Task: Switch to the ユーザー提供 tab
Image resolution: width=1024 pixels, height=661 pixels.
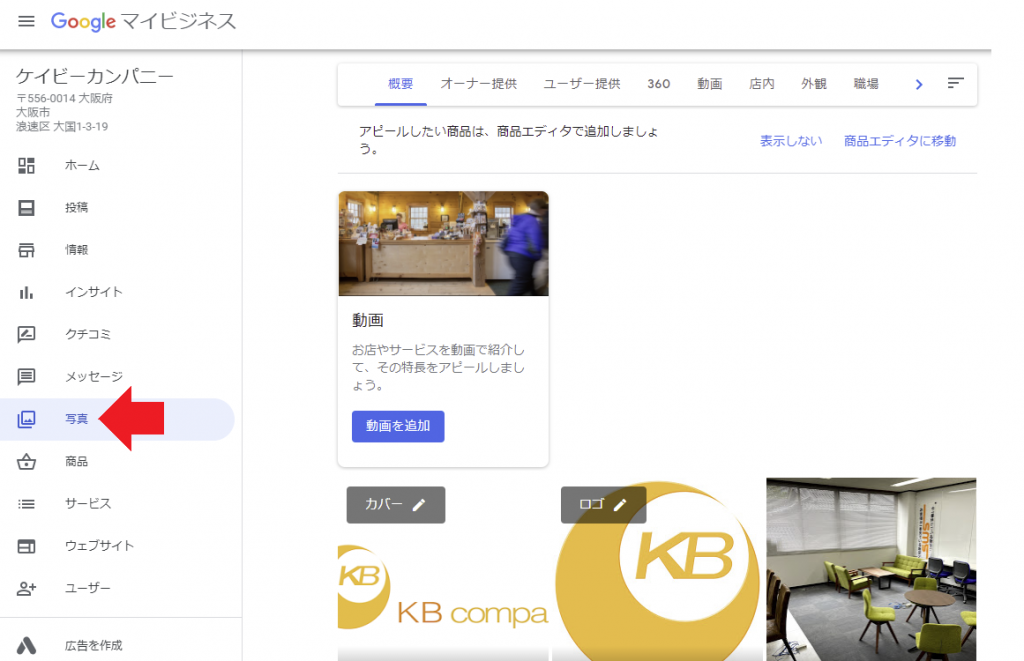Action: pyautogui.click(x=582, y=84)
